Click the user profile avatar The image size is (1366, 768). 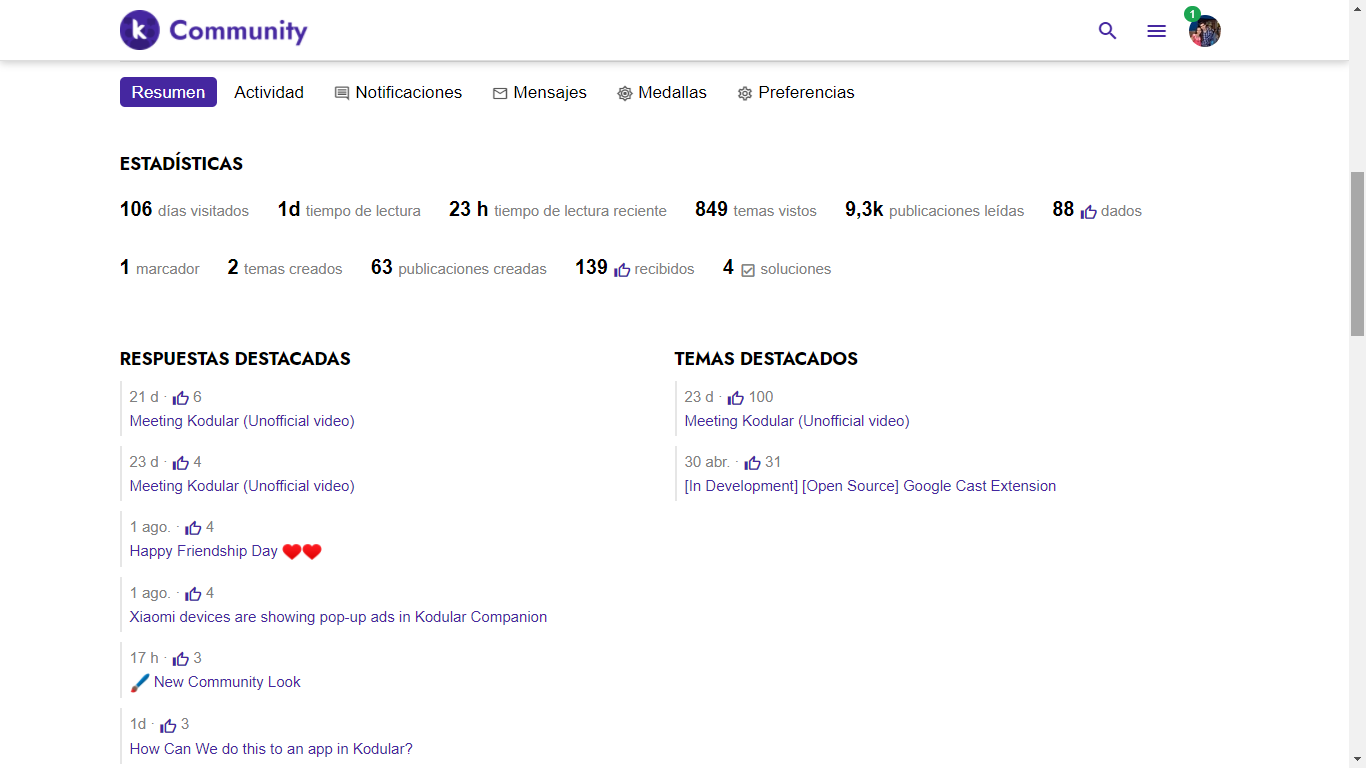(1204, 31)
